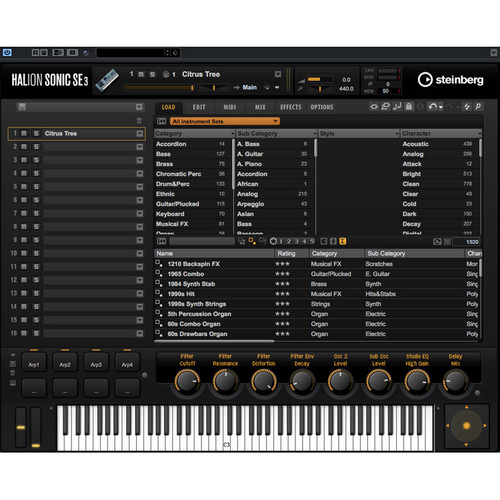500x500 pixels.
Task: Click the Steinberg logo
Action: point(451,80)
